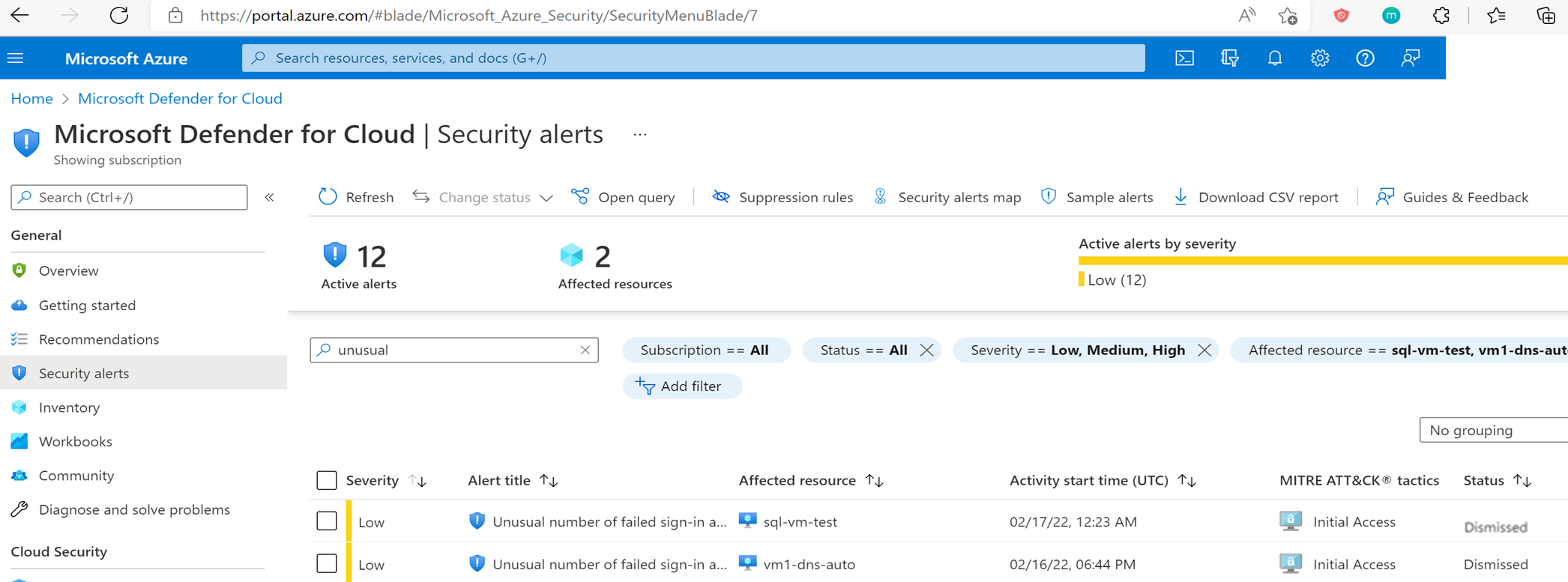
Task: Click the yellow Low severity bar
Action: point(1323,261)
